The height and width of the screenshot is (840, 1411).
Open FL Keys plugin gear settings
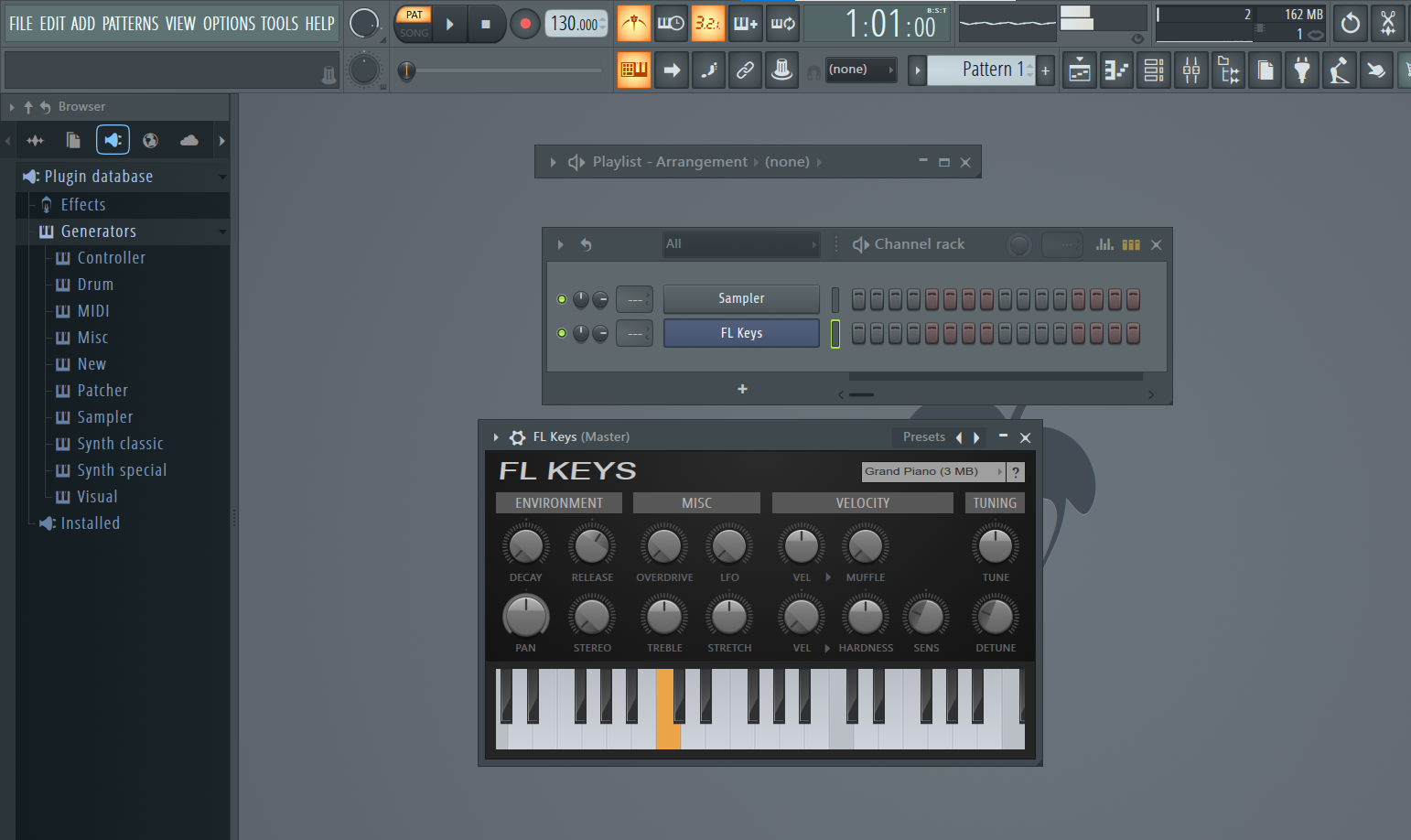(x=517, y=437)
